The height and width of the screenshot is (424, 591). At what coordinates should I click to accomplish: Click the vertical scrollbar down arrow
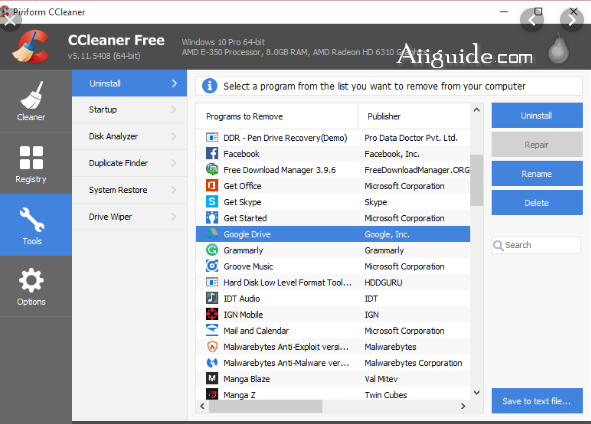coord(476,393)
